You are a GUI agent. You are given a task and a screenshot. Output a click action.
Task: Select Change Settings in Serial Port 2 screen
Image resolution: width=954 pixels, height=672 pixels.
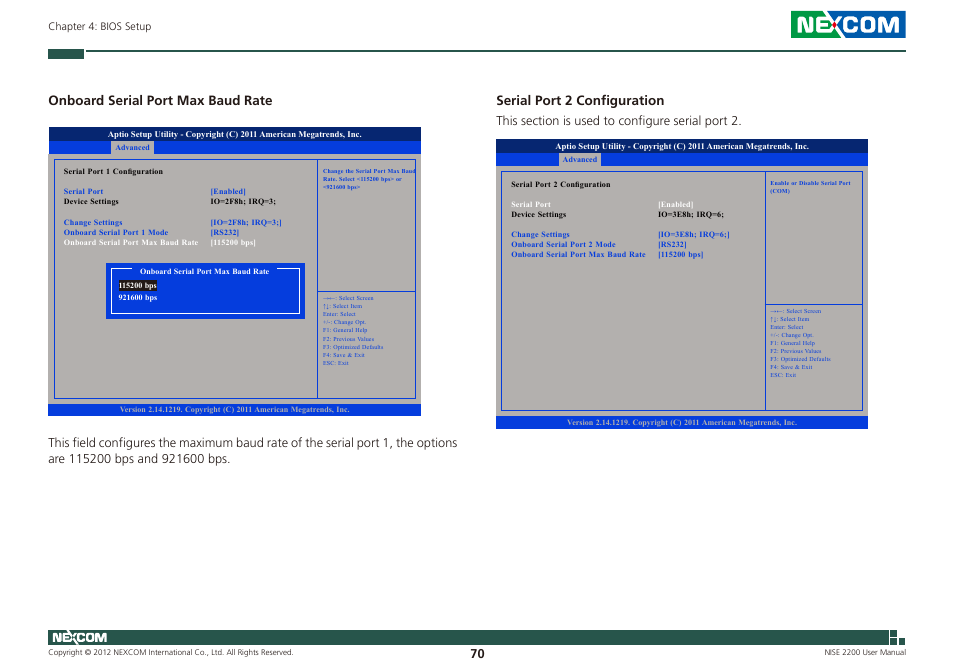540,234
